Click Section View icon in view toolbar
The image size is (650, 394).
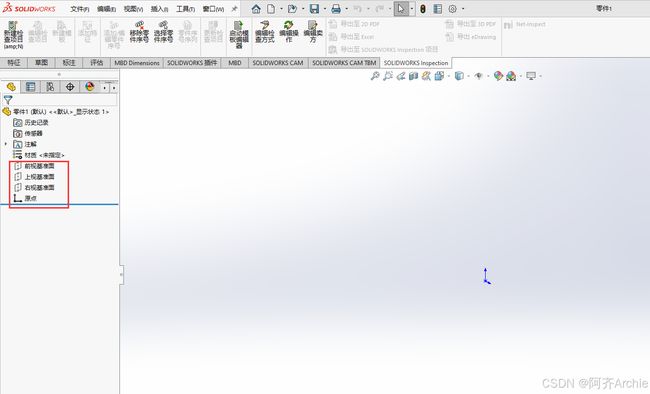[413, 76]
